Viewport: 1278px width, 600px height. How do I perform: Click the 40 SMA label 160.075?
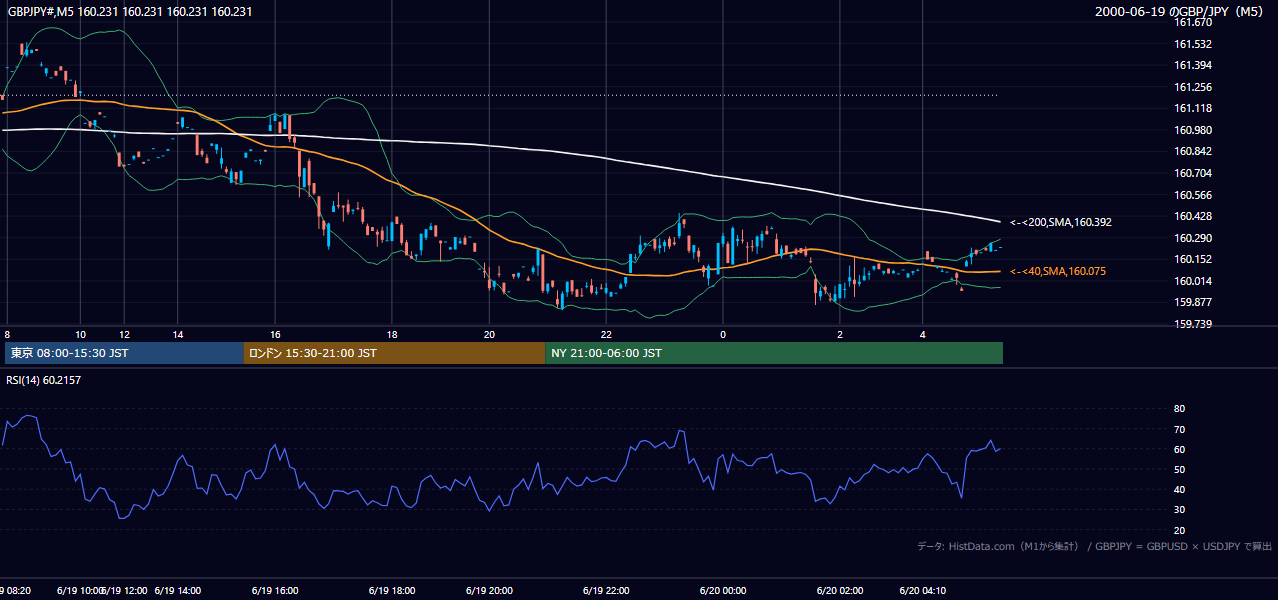(1058, 271)
